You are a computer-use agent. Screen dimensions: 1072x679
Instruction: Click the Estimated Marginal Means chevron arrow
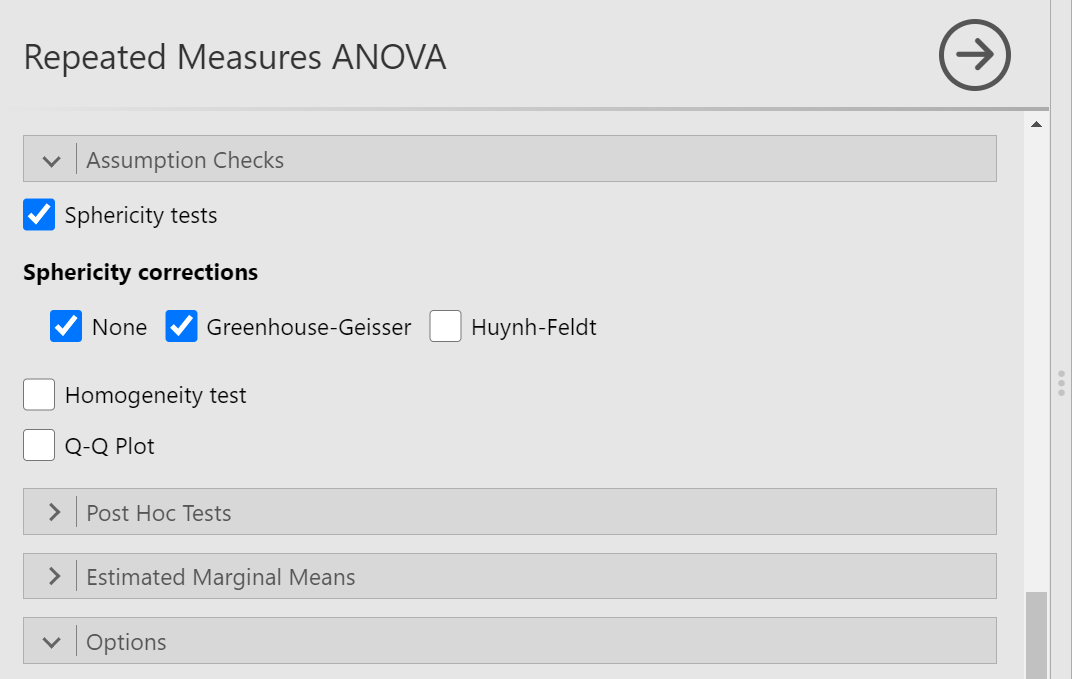click(54, 576)
